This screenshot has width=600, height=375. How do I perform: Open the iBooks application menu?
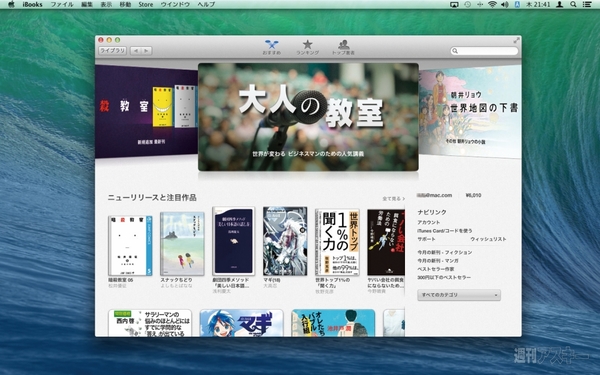(32, 4)
